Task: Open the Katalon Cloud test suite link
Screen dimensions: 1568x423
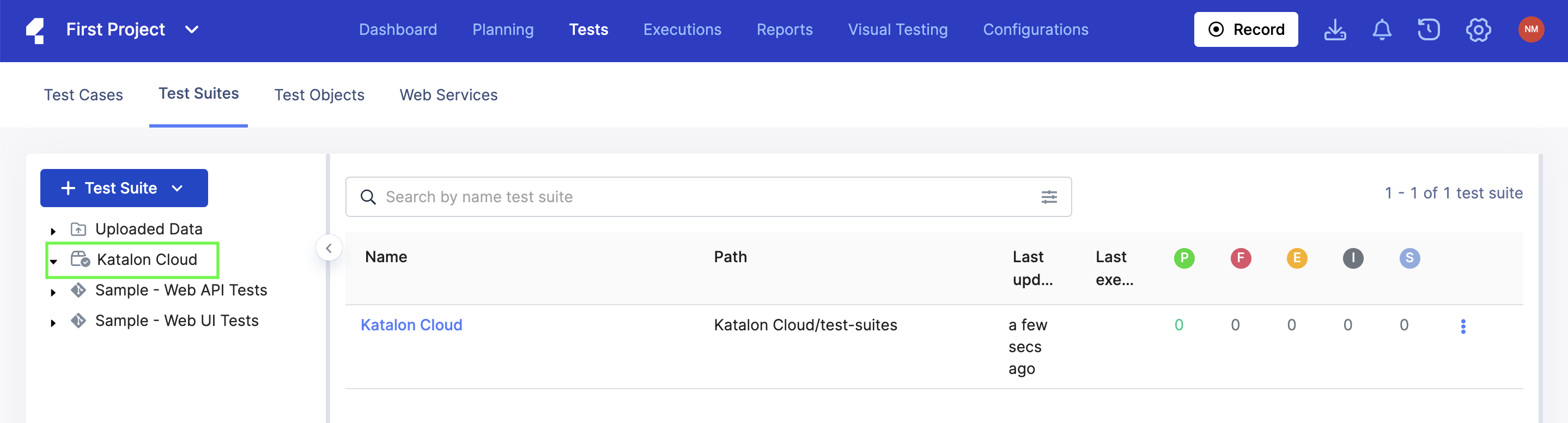Action: [411, 325]
